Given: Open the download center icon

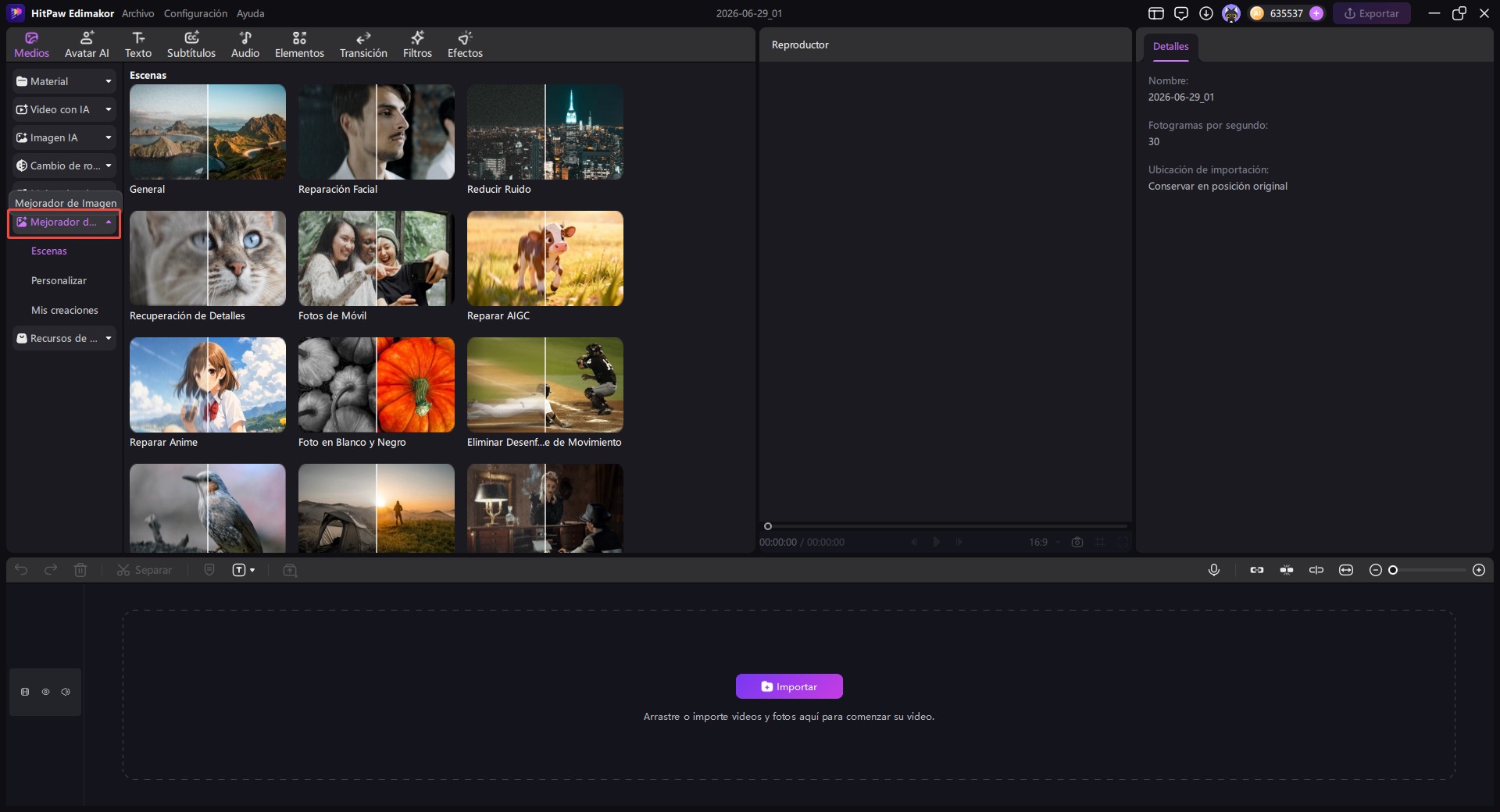Looking at the screenshot, I should click(1206, 13).
